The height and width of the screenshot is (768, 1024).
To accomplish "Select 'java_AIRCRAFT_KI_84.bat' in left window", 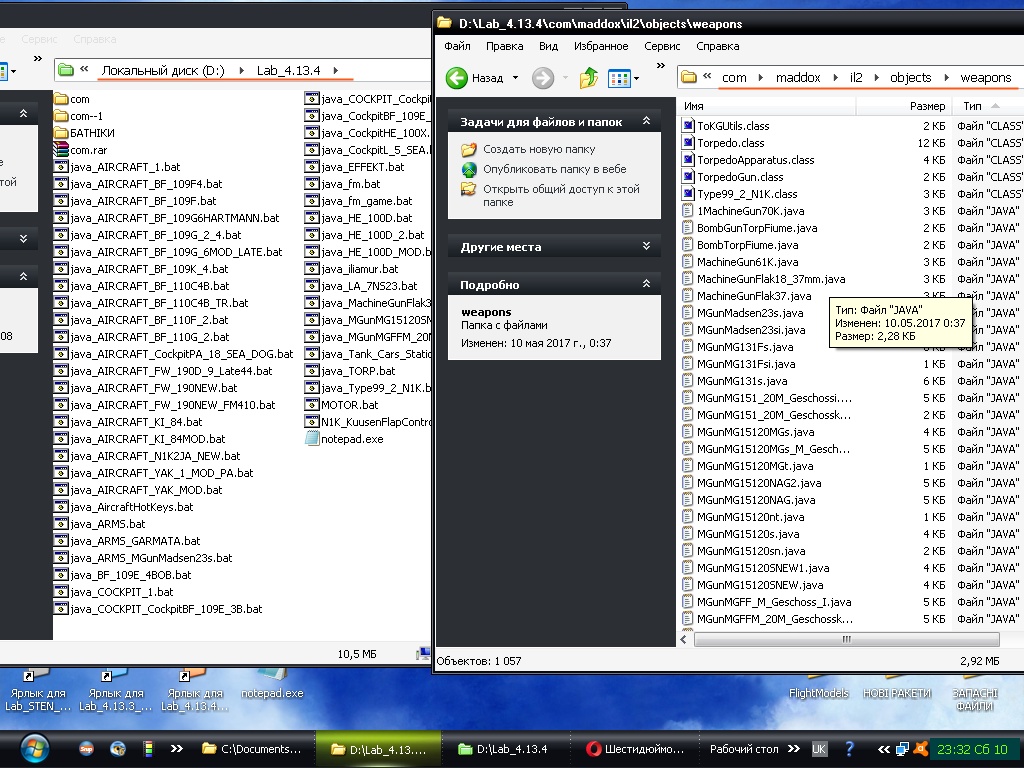I will point(136,422).
